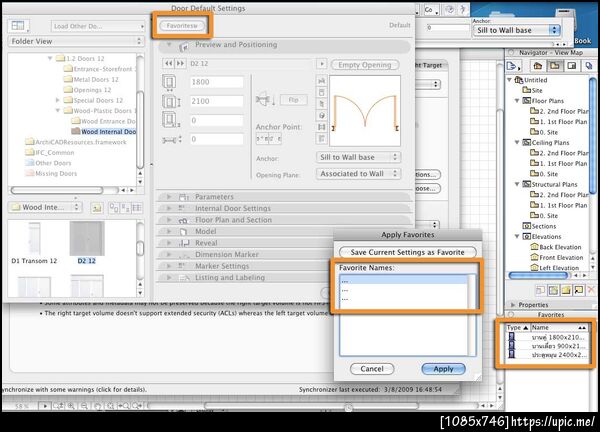Expand the Reveal panel
The image size is (600, 432).
tap(169, 243)
